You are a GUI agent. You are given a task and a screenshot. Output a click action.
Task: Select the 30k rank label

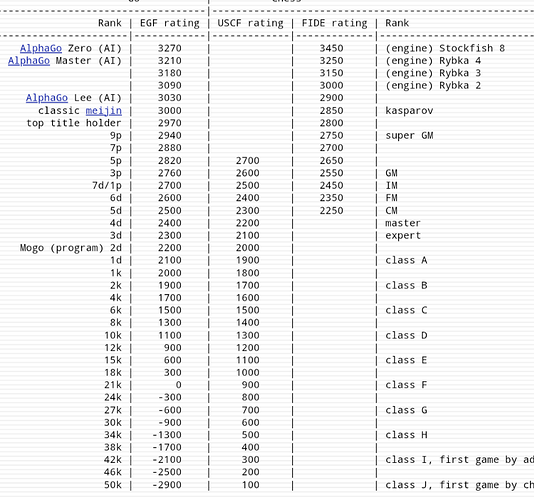point(113,423)
